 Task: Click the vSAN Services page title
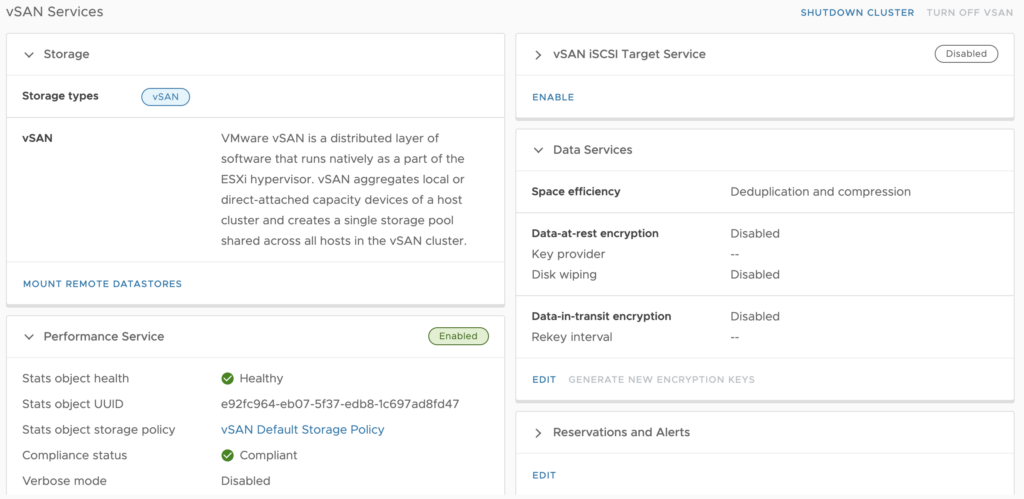point(55,12)
